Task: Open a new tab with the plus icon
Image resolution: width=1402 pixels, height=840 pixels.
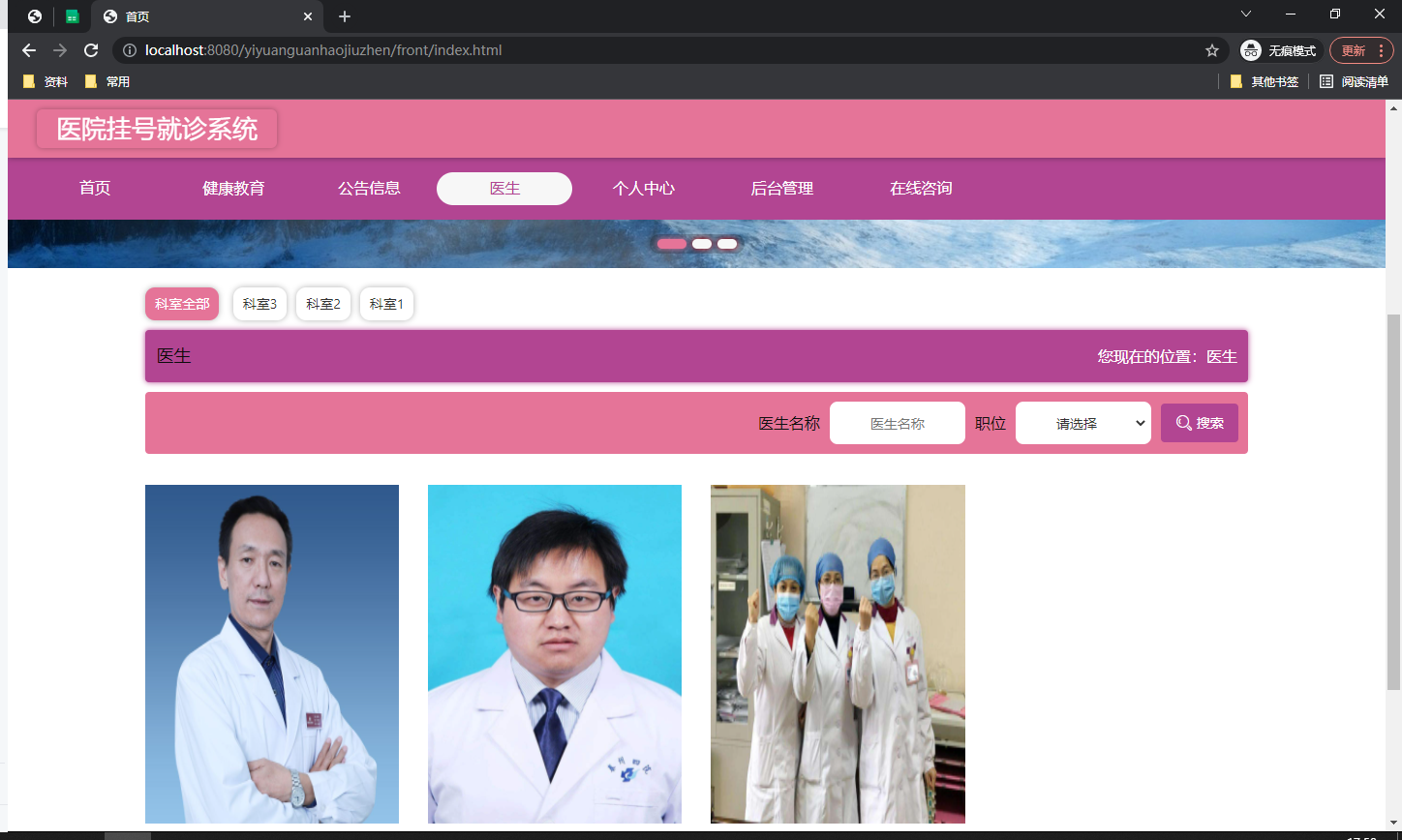Action: tap(345, 16)
